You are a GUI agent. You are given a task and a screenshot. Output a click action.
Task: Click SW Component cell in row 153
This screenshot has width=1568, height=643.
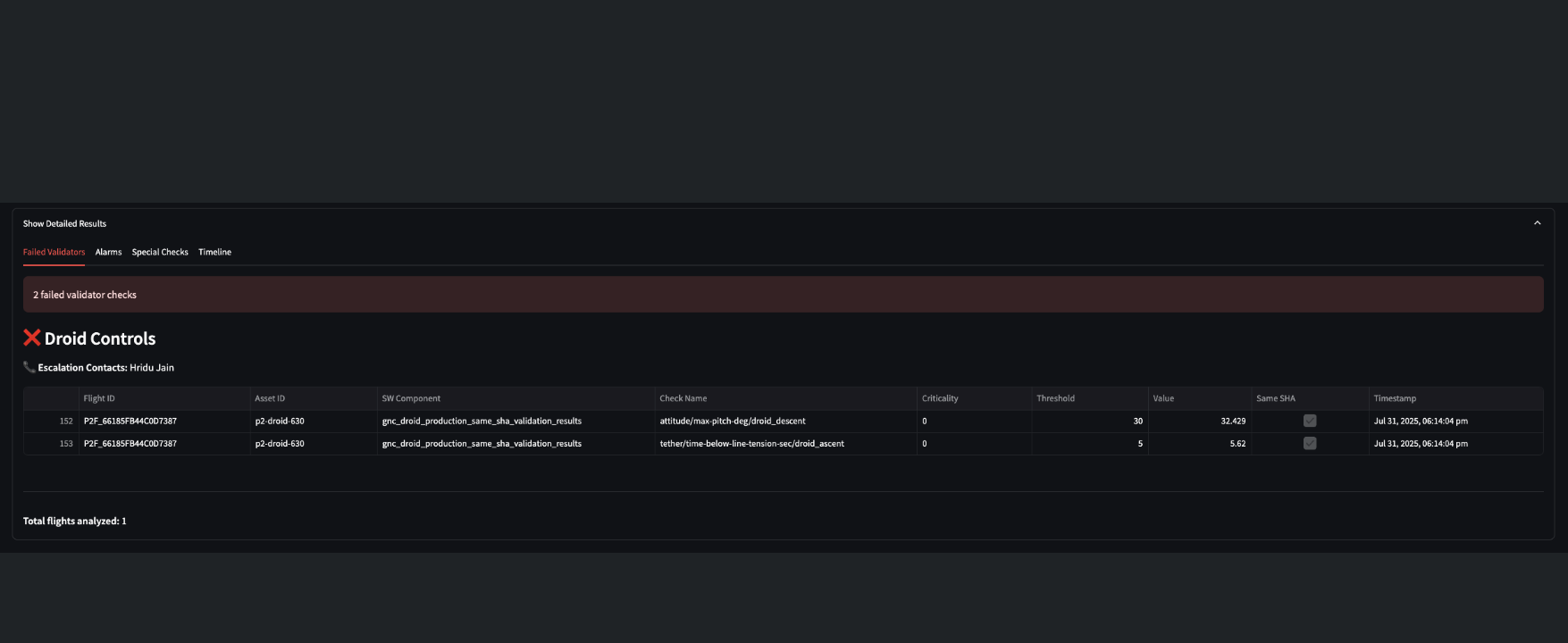point(516,443)
